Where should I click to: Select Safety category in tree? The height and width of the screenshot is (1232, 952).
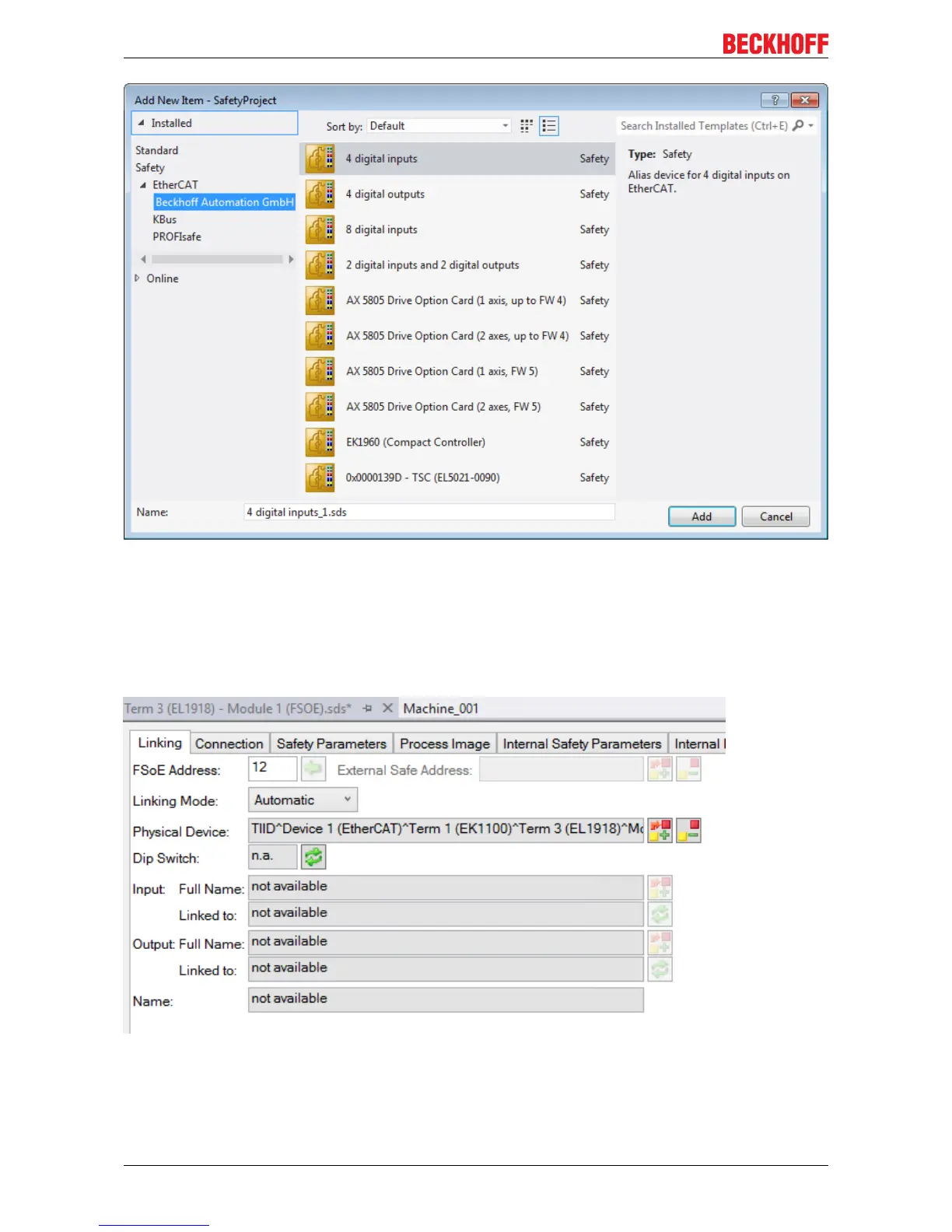[150, 168]
